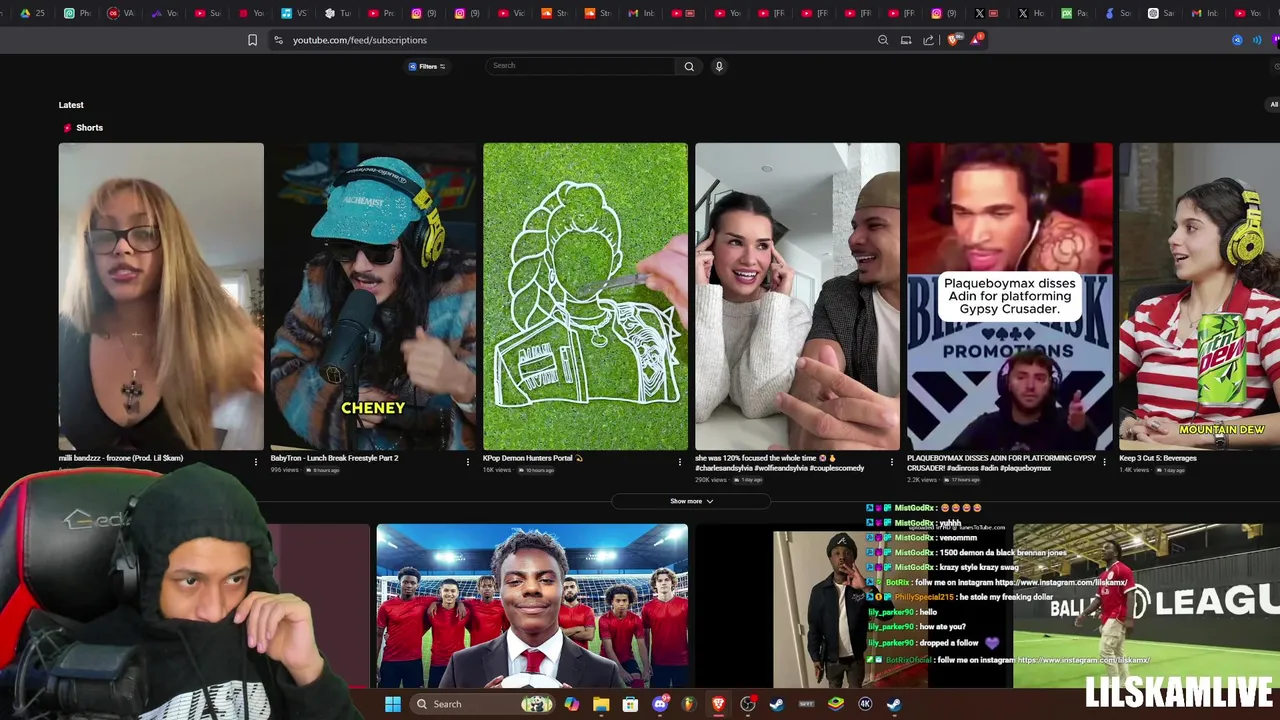The height and width of the screenshot is (720, 1280).
Task: Click the "Latest" heading text
Action: tap(71, 105)
